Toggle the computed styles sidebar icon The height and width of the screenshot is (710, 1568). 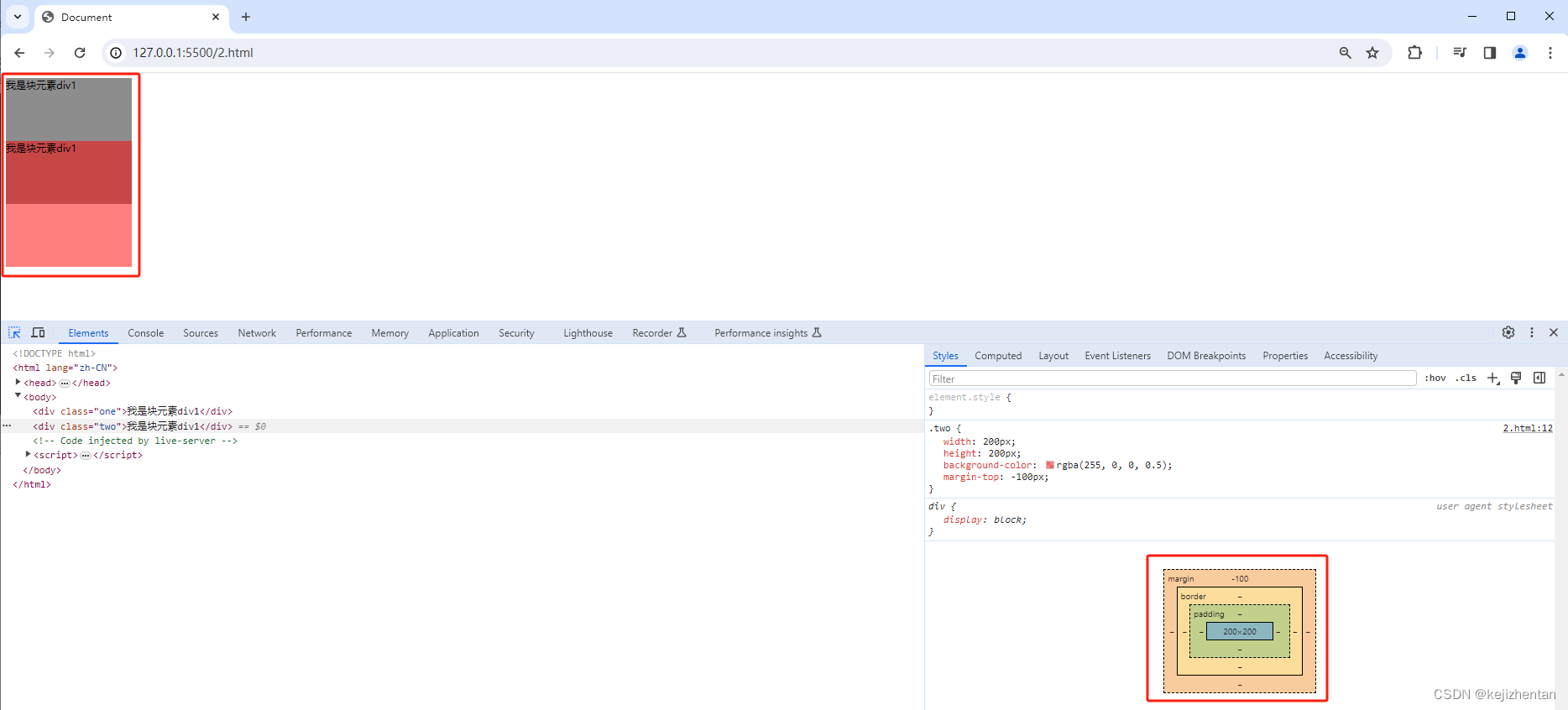(1539, 378)
